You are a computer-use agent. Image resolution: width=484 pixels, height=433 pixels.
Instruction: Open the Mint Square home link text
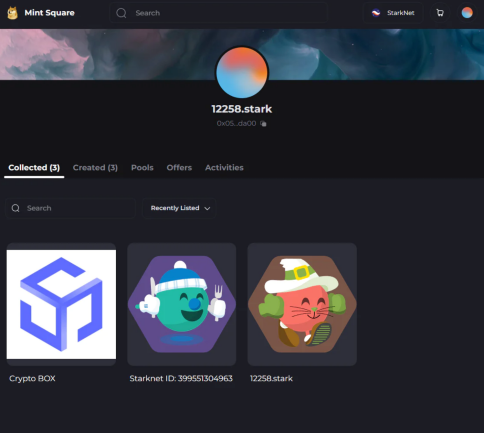tap(49, 13)
